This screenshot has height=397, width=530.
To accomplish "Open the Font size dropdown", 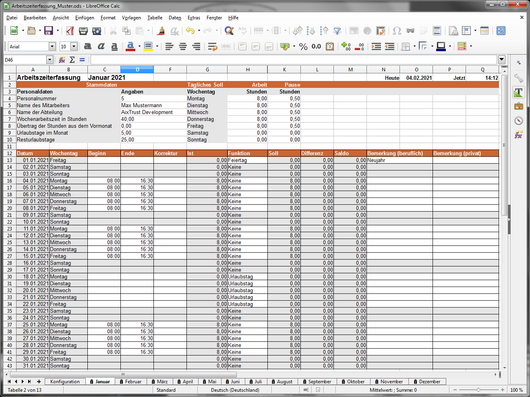I will [x=74, y=46].
